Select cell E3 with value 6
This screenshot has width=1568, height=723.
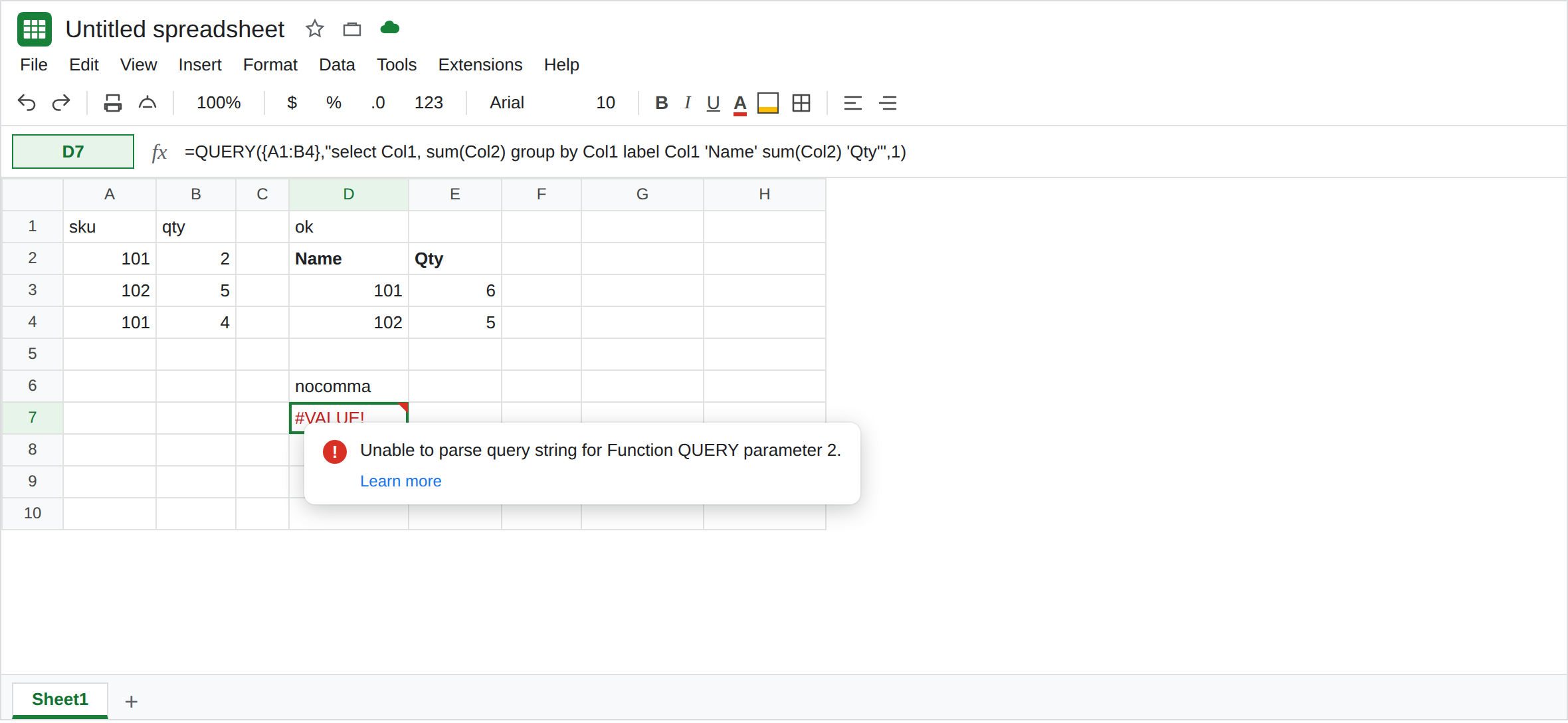[455, 290]
